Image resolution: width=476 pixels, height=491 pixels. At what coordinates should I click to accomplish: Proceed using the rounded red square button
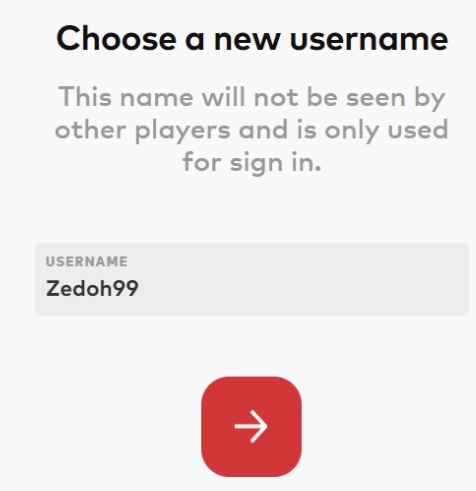click(251, 426)
